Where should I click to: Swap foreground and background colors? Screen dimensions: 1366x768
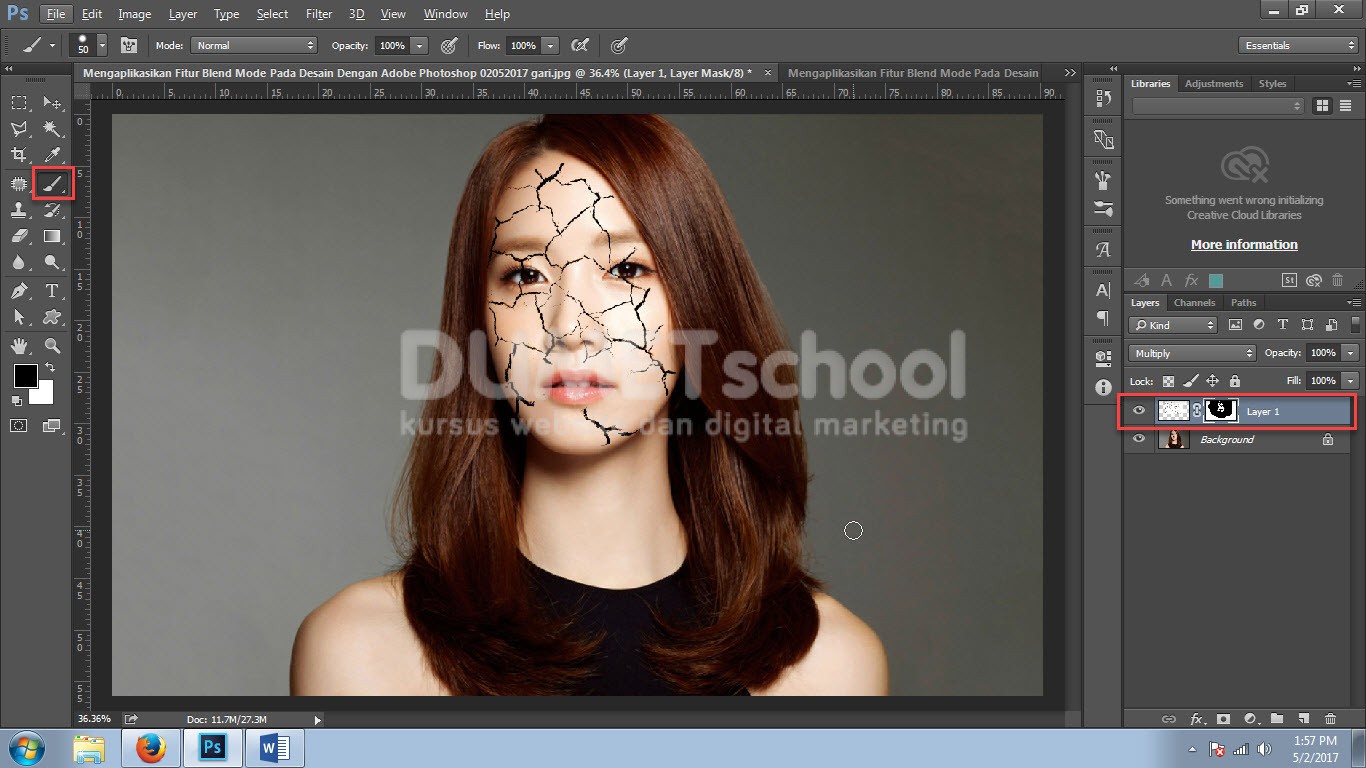(x=50, y=368)
